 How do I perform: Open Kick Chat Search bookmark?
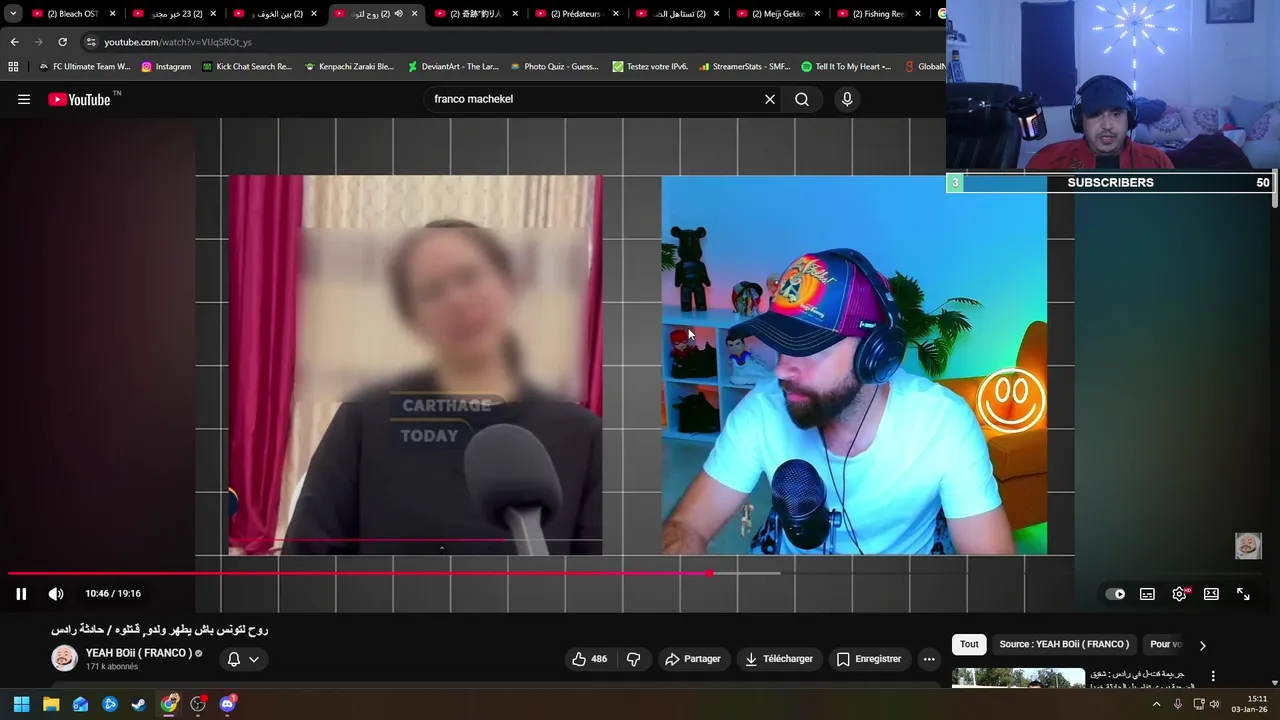tap(247, 67)
